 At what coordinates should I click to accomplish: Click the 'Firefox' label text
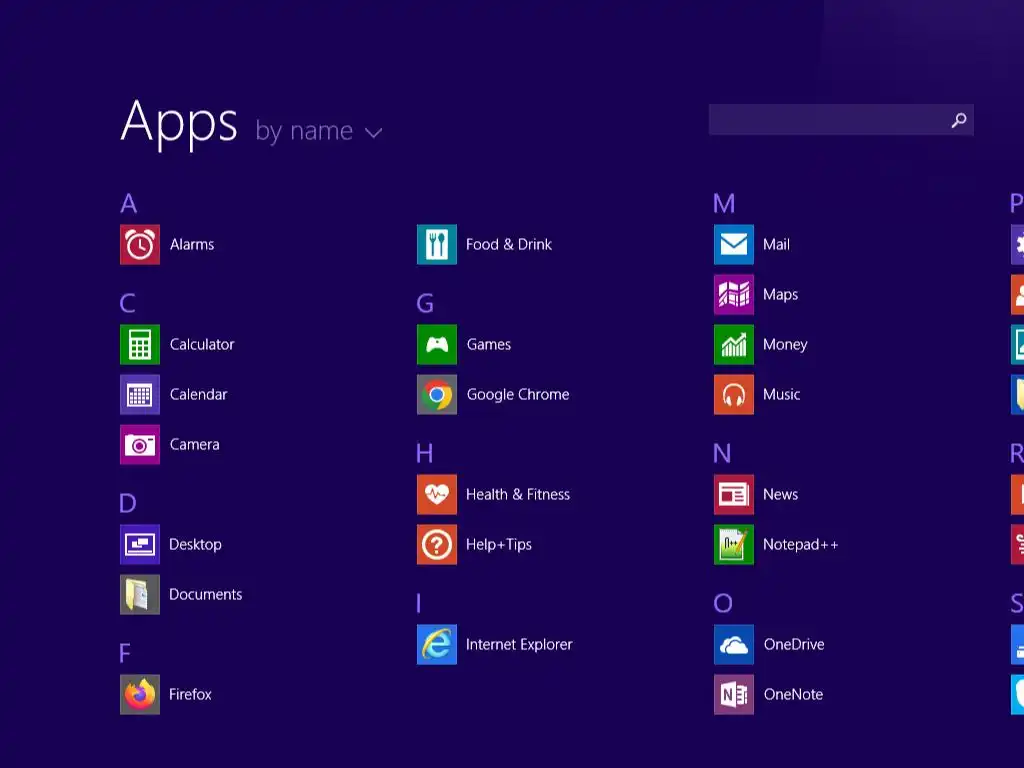pos(190,695)
